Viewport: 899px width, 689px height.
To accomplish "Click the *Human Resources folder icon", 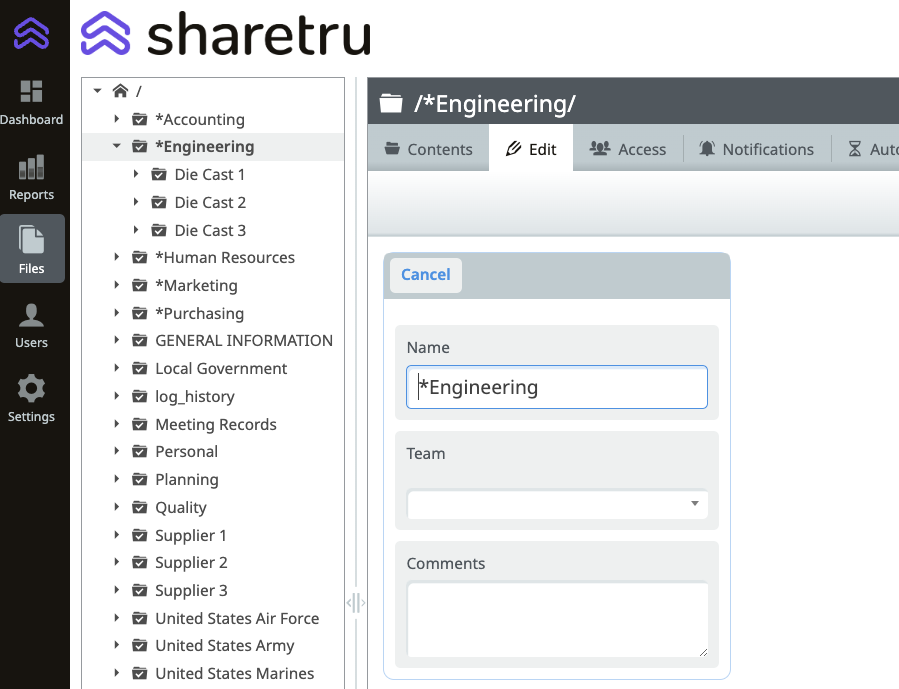I will tap(139, 257).
